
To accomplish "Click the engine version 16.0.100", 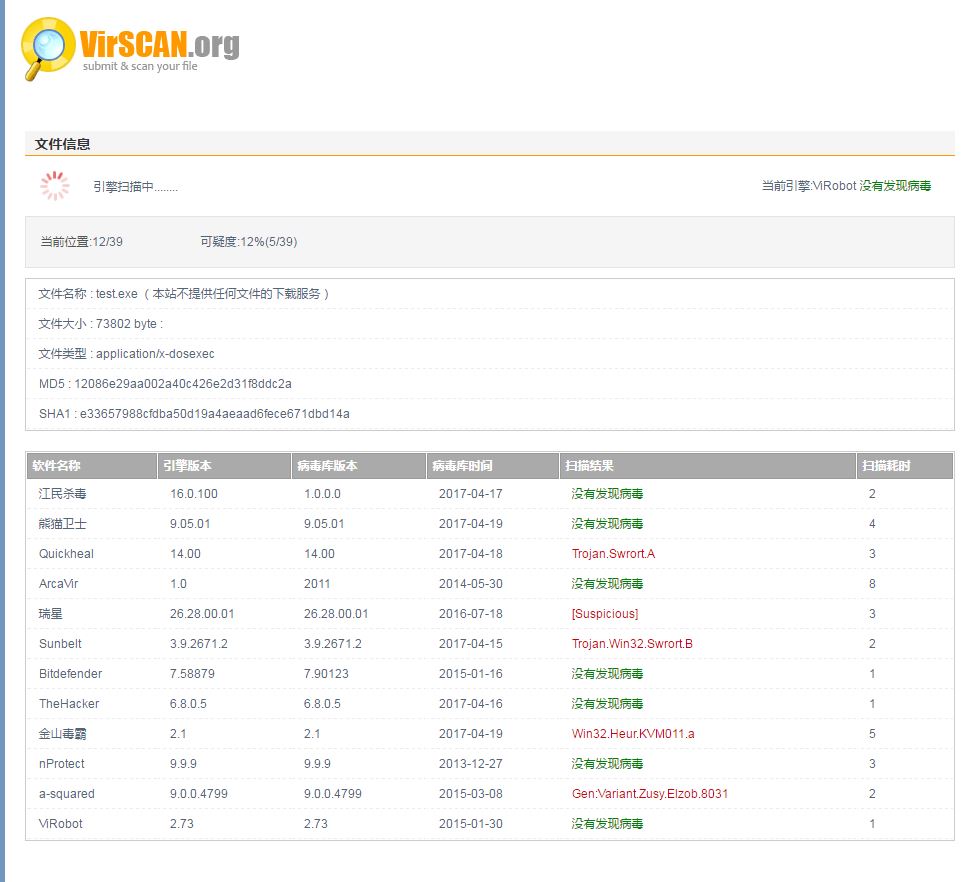I will pyautogui.click(x=194, y=494).
